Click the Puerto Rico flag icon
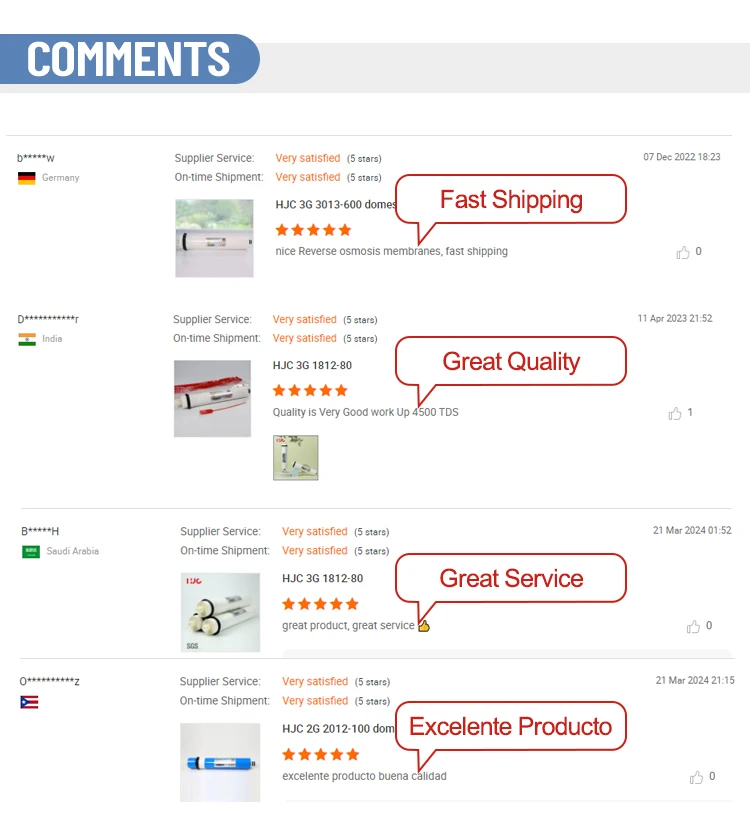Screen dimensions: 750x832 [29, 702]
